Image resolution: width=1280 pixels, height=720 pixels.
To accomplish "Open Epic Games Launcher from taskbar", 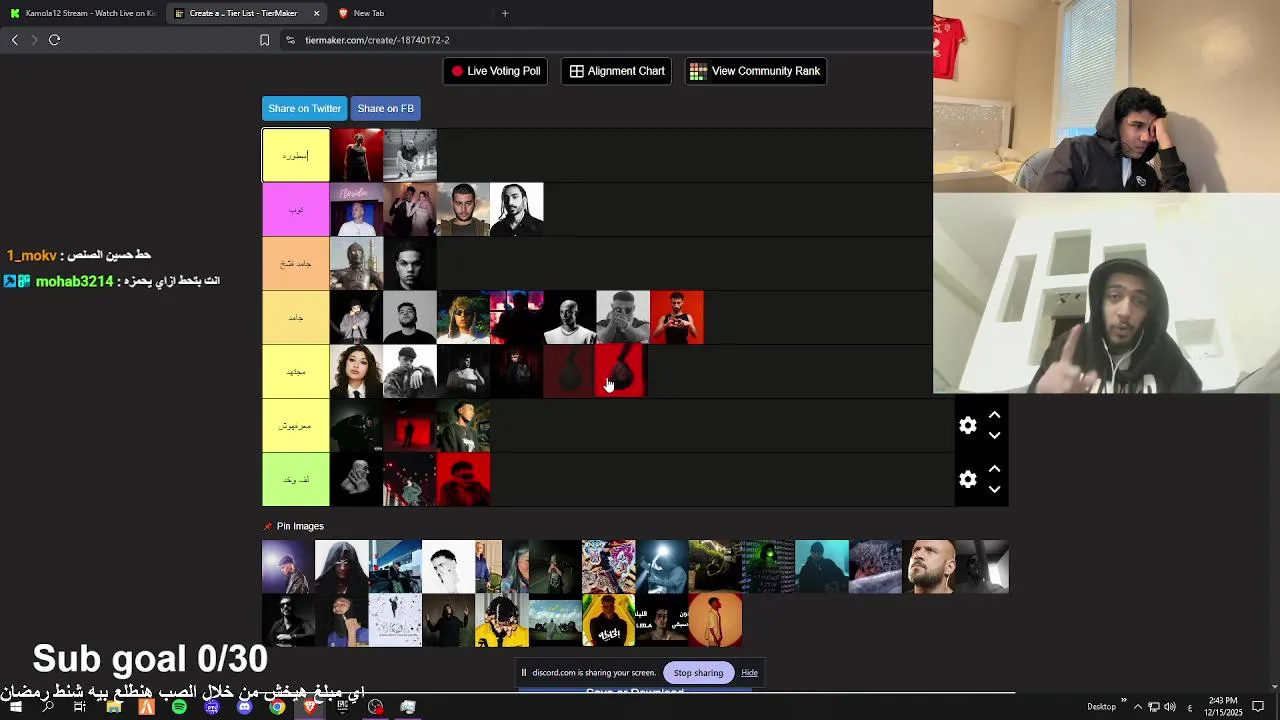I will [x=343, y=707].
